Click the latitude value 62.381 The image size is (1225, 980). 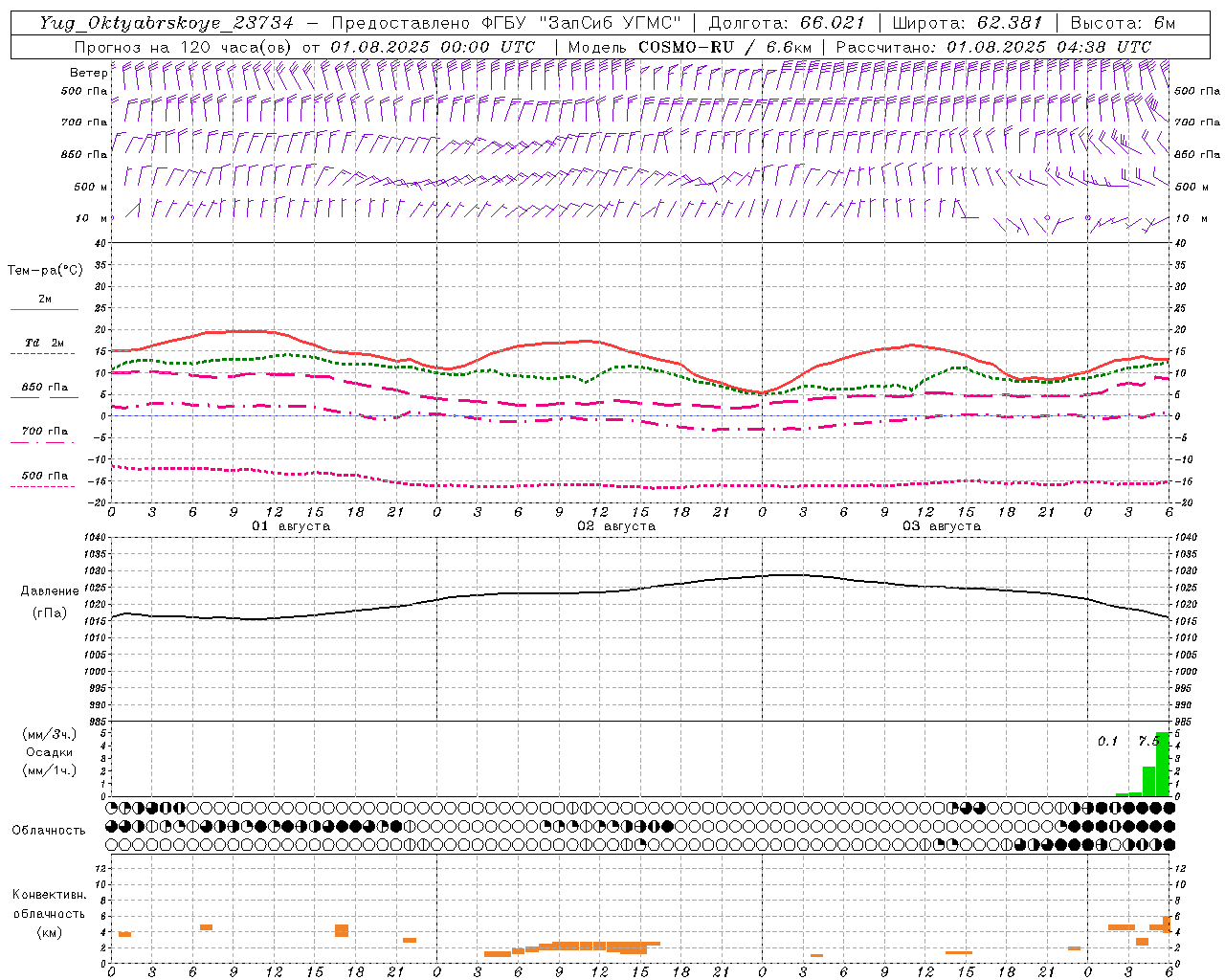(1010, 24)
